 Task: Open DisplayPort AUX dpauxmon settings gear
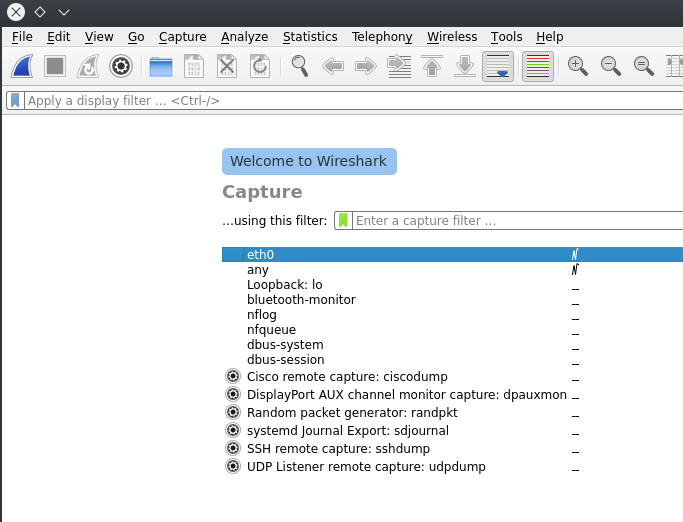tap(233, 394)
